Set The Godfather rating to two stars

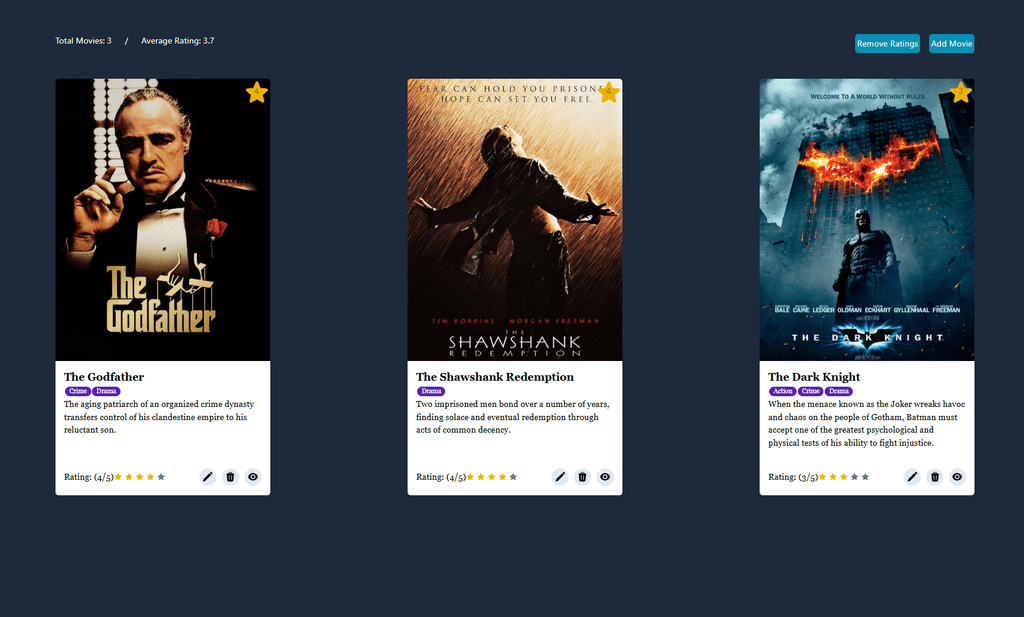[129, 477]
